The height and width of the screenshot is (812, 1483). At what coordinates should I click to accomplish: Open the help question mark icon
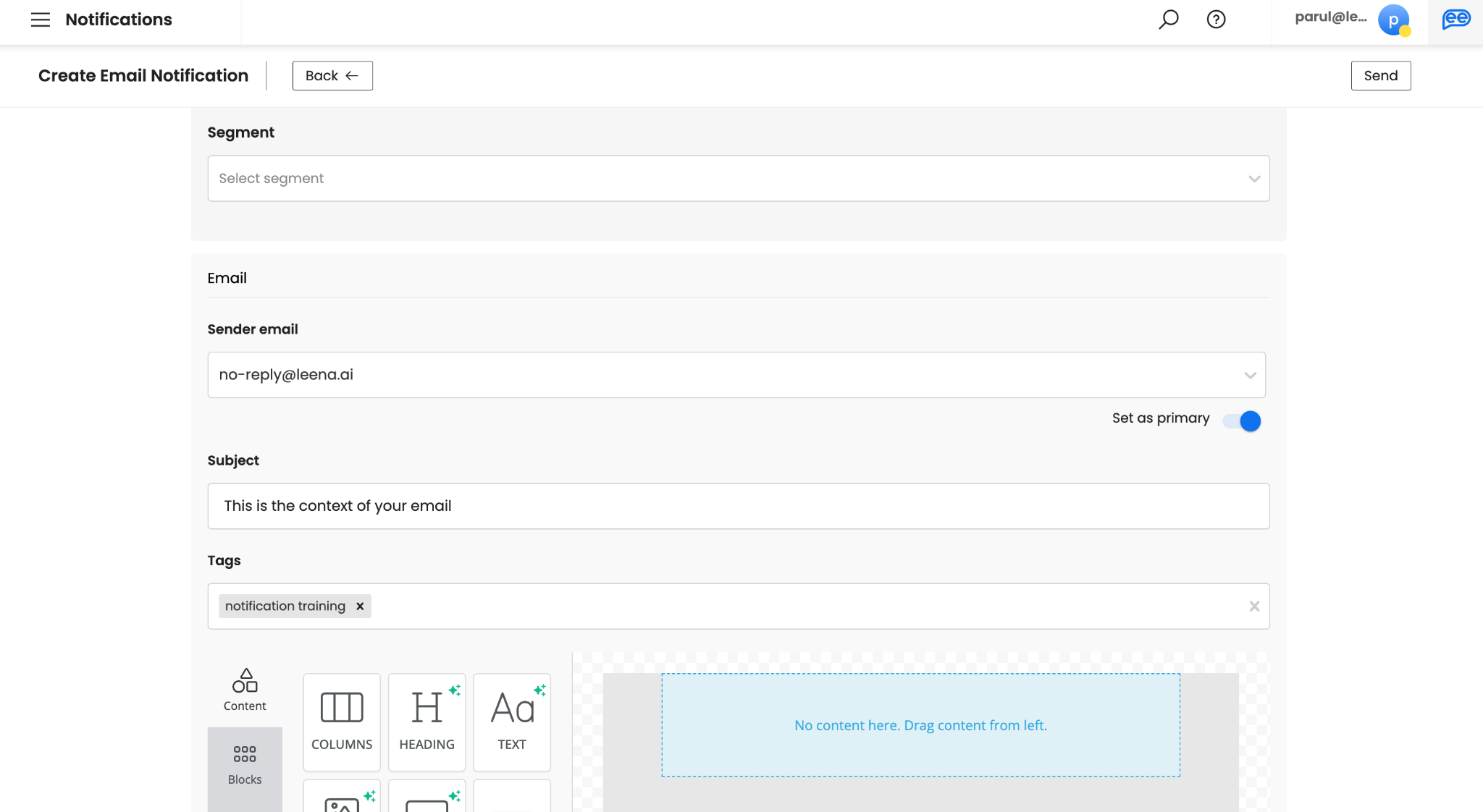(1216, 20)
